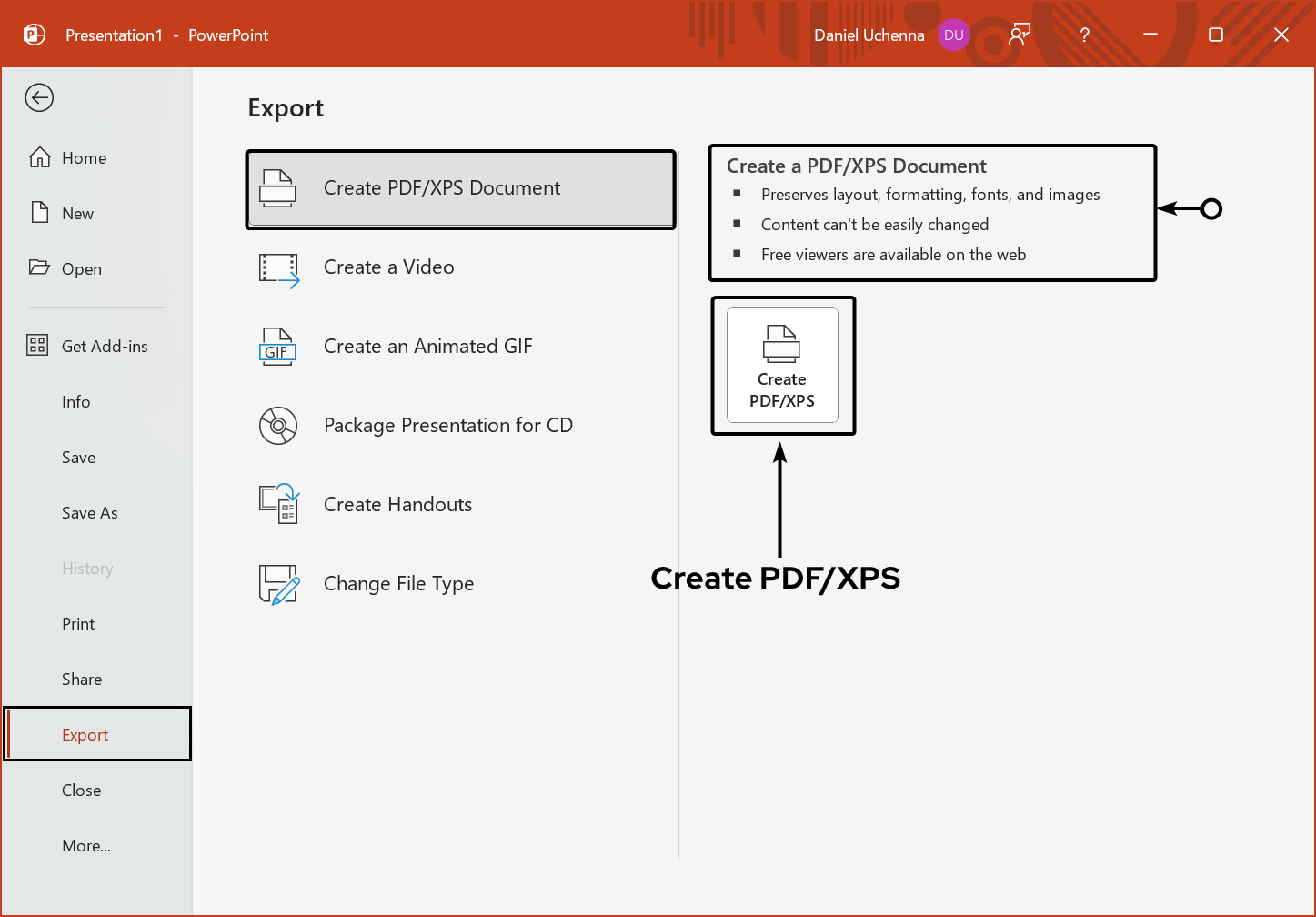The width and height of the screenshot is (1316, 917).
Task: Open Package Presentation for CD
Action: (x=448, y=425)
